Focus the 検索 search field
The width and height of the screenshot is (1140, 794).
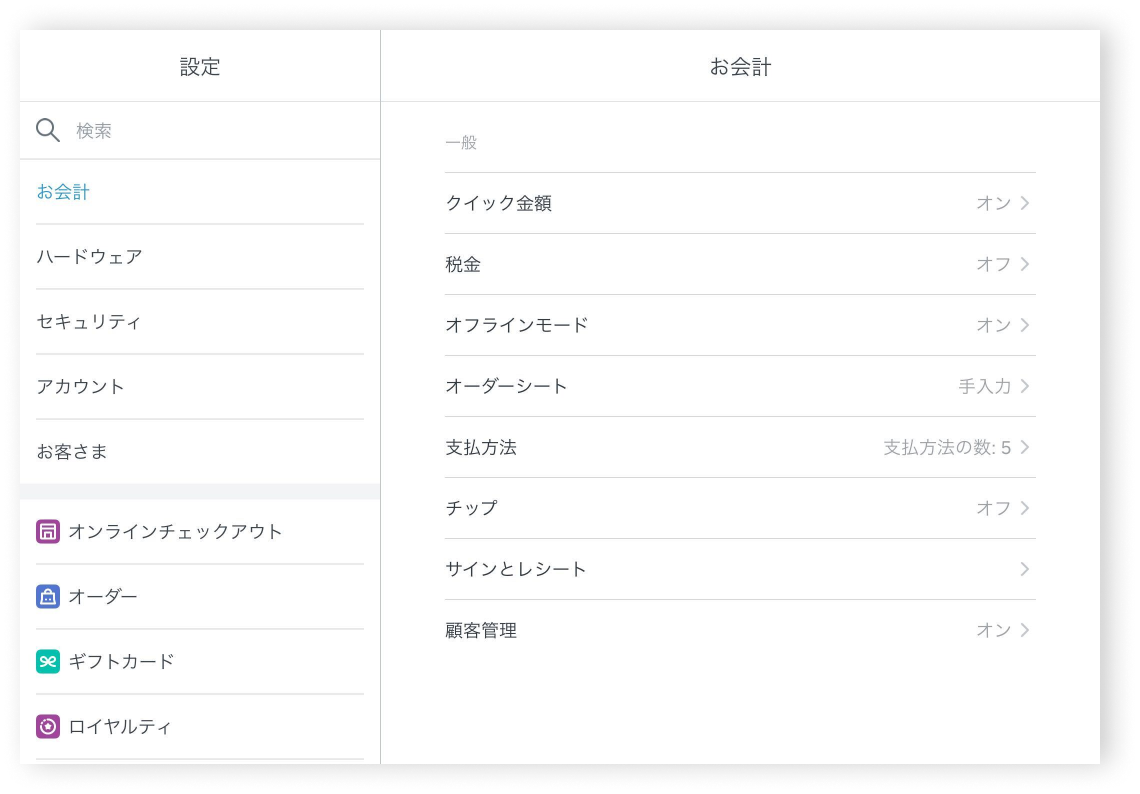(x=200, y=131)
